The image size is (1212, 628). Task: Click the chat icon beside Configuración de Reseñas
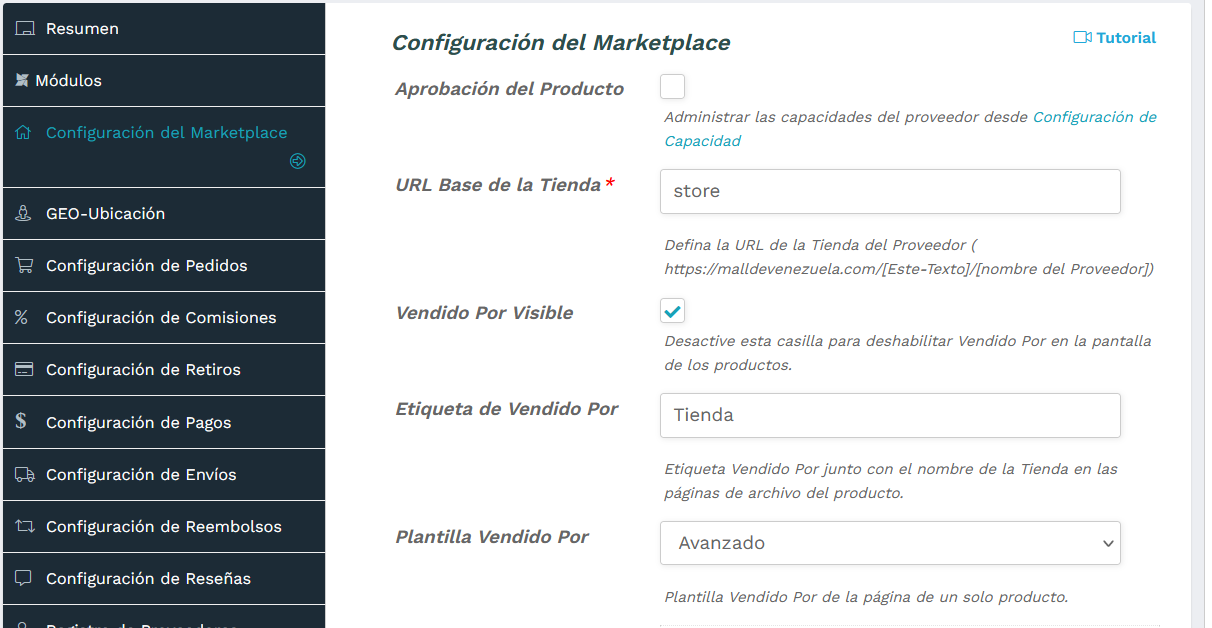point(25,578)
